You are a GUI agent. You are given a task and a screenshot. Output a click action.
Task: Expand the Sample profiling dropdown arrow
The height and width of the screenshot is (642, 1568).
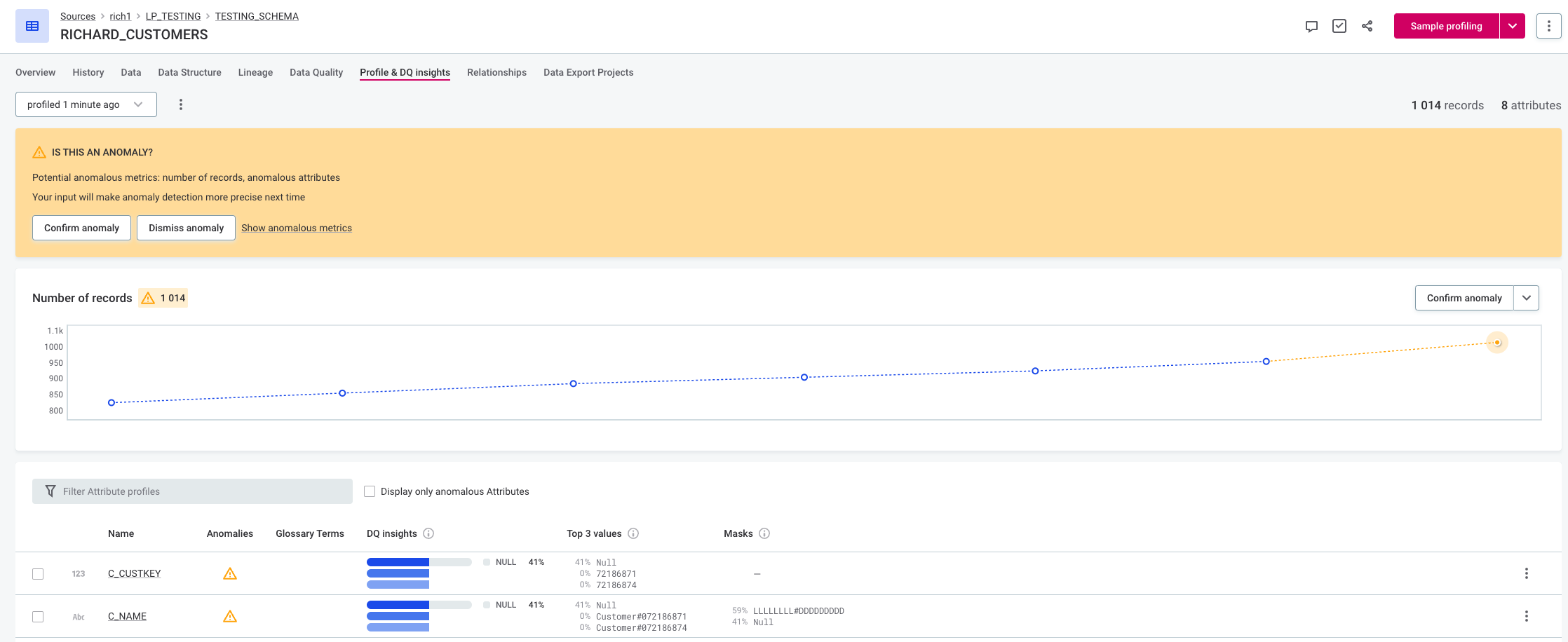pyautogui.click(x=1513, y=26)
